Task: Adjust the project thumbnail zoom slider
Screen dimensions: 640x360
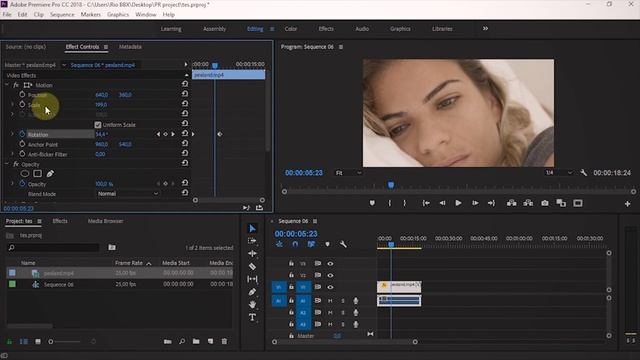Action: pos(65,341)
